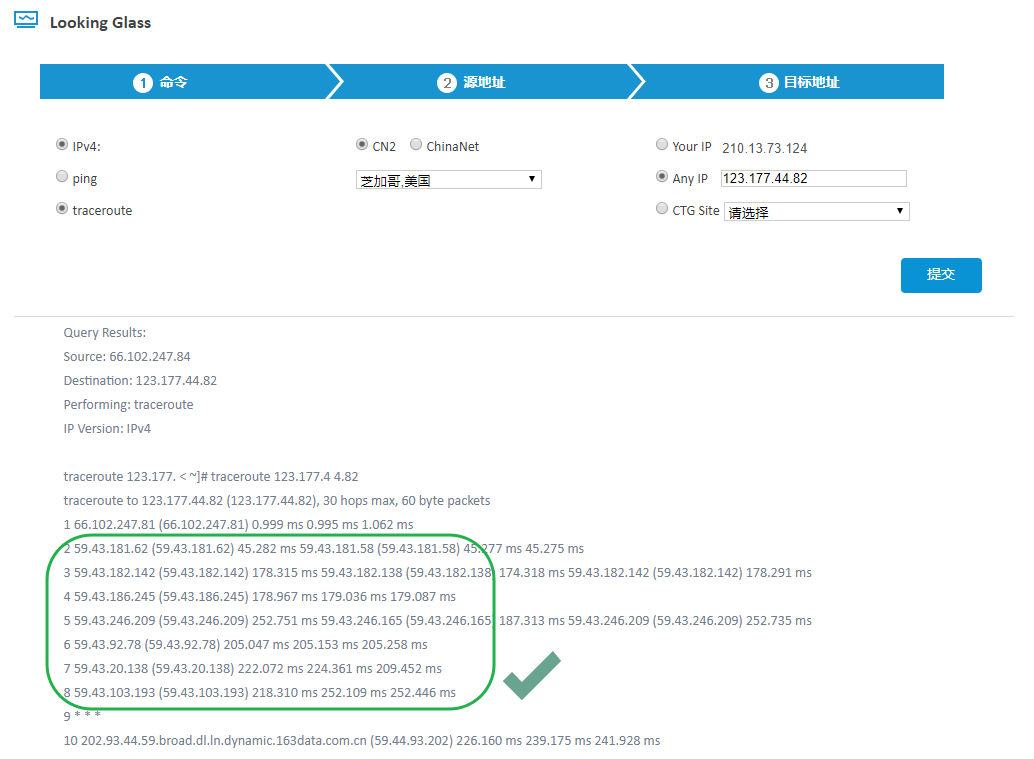The width and height of the screenshot is (1034, 759).
Task: Choose the traceroute radio option
Action: tap(62, 210)
